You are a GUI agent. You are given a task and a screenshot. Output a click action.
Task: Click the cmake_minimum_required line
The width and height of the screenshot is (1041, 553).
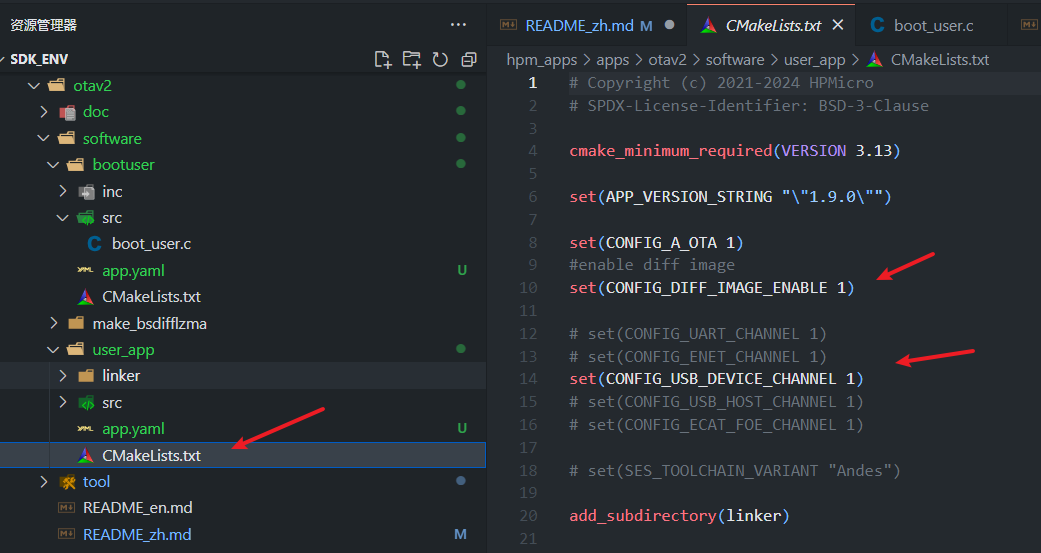[735, 151]
